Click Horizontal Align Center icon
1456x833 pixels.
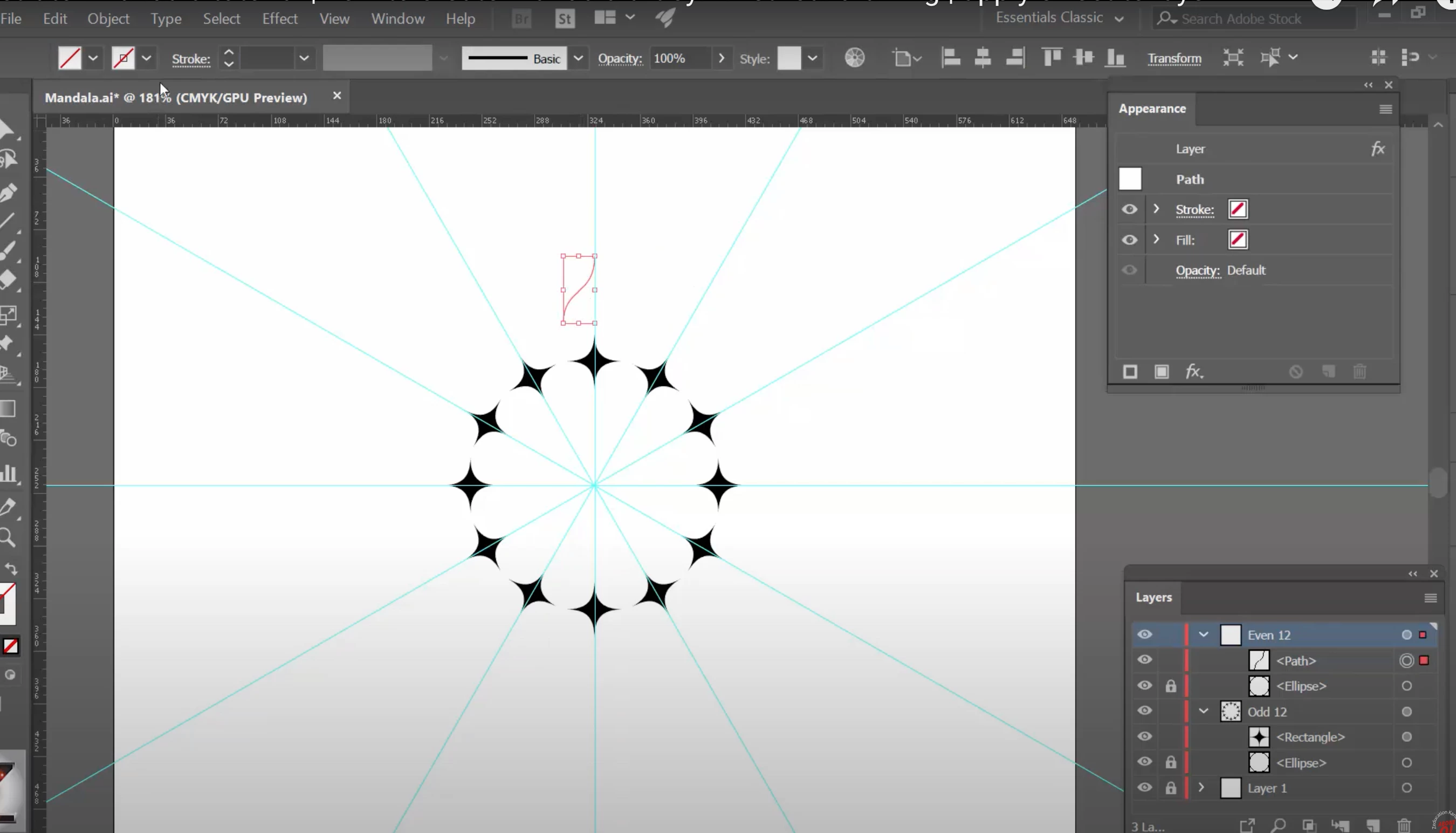point(983,58)
